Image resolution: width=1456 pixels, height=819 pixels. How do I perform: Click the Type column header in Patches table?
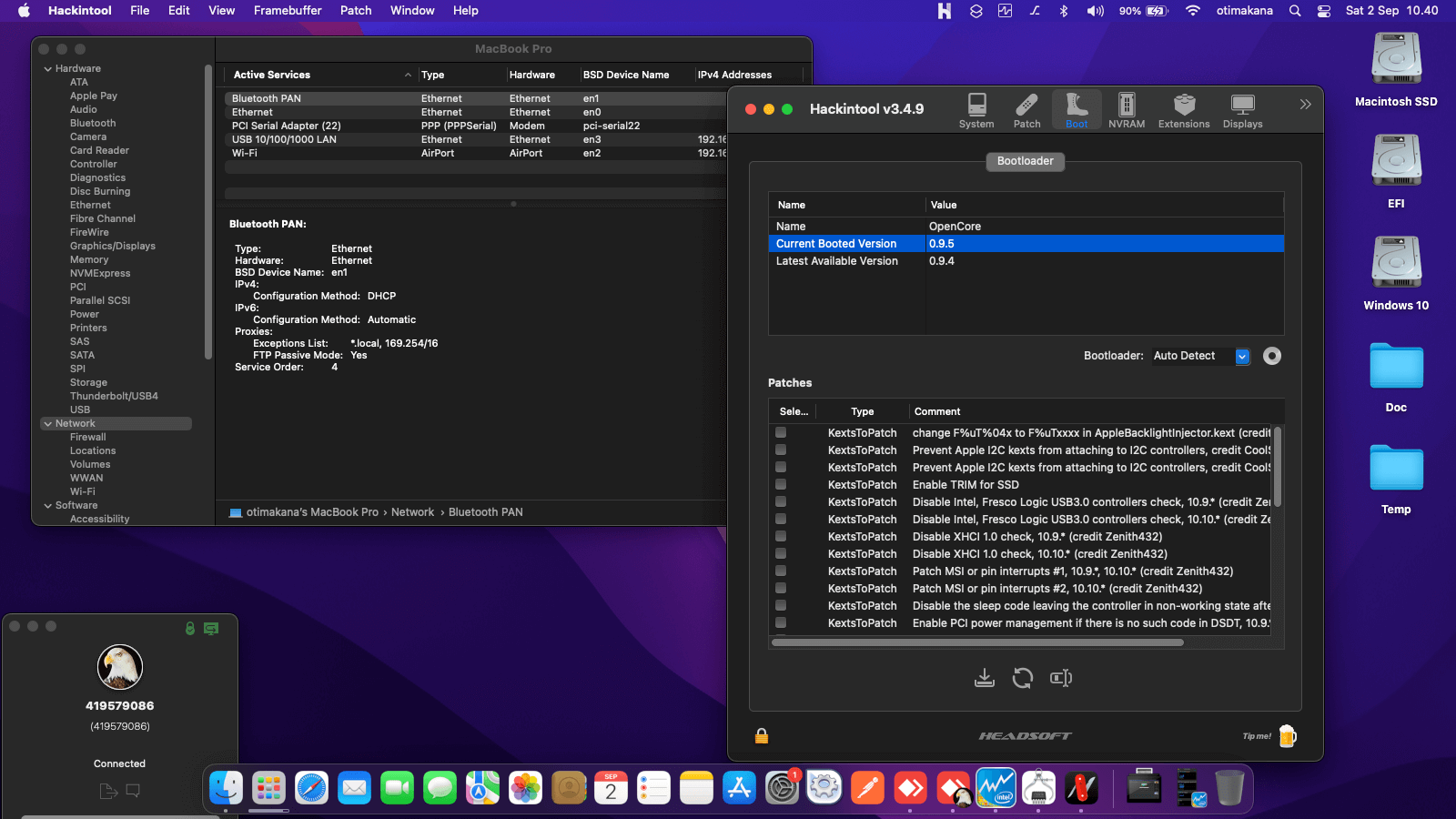tap(862, 412)
